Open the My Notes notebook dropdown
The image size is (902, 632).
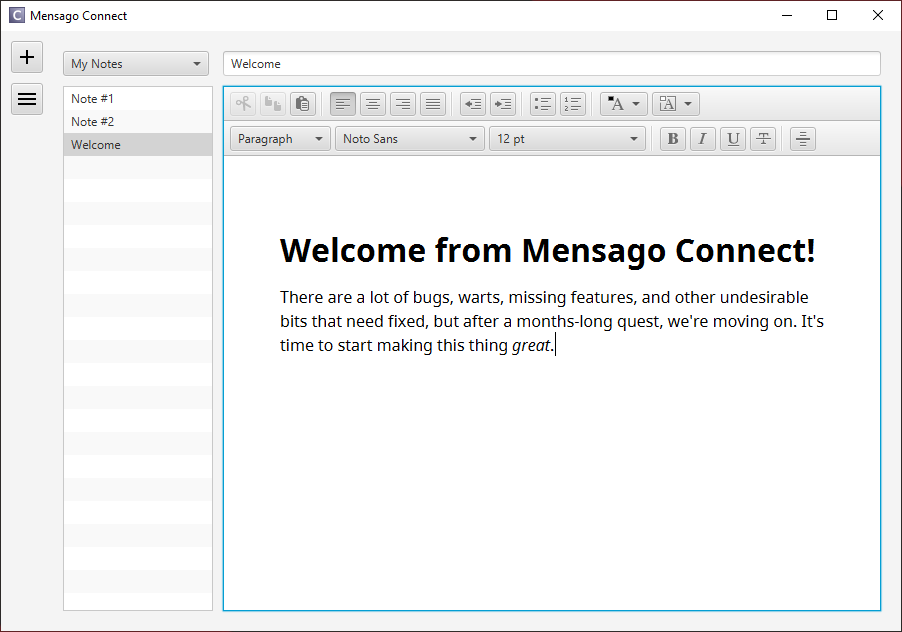tap(136, 64)
